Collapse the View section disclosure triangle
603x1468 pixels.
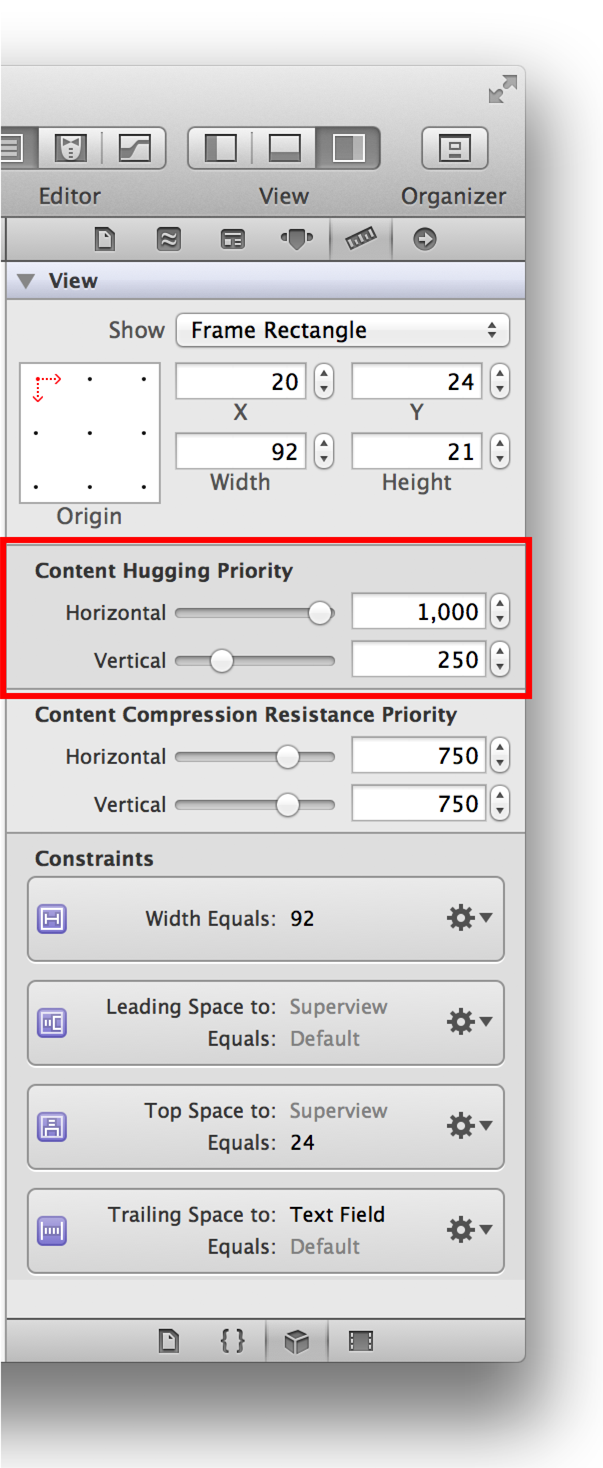[x=25, y=282]
